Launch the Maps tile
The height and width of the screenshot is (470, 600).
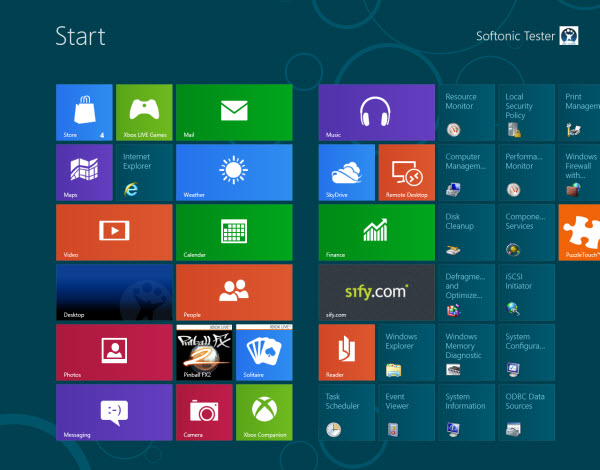(84, 172)
